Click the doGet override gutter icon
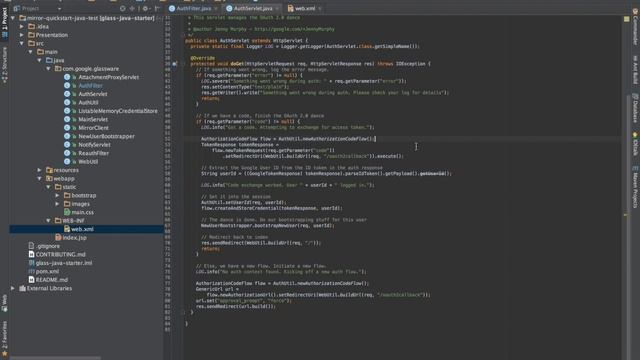The image size is (640, 360). [x=174, y=64]
